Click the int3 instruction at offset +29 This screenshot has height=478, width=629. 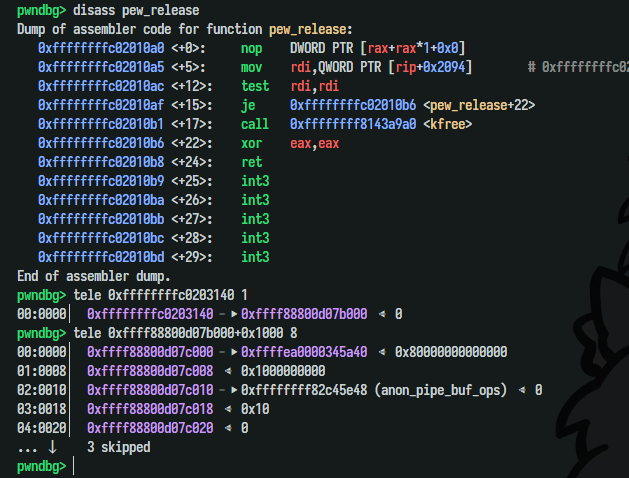(x=257, y=257)
